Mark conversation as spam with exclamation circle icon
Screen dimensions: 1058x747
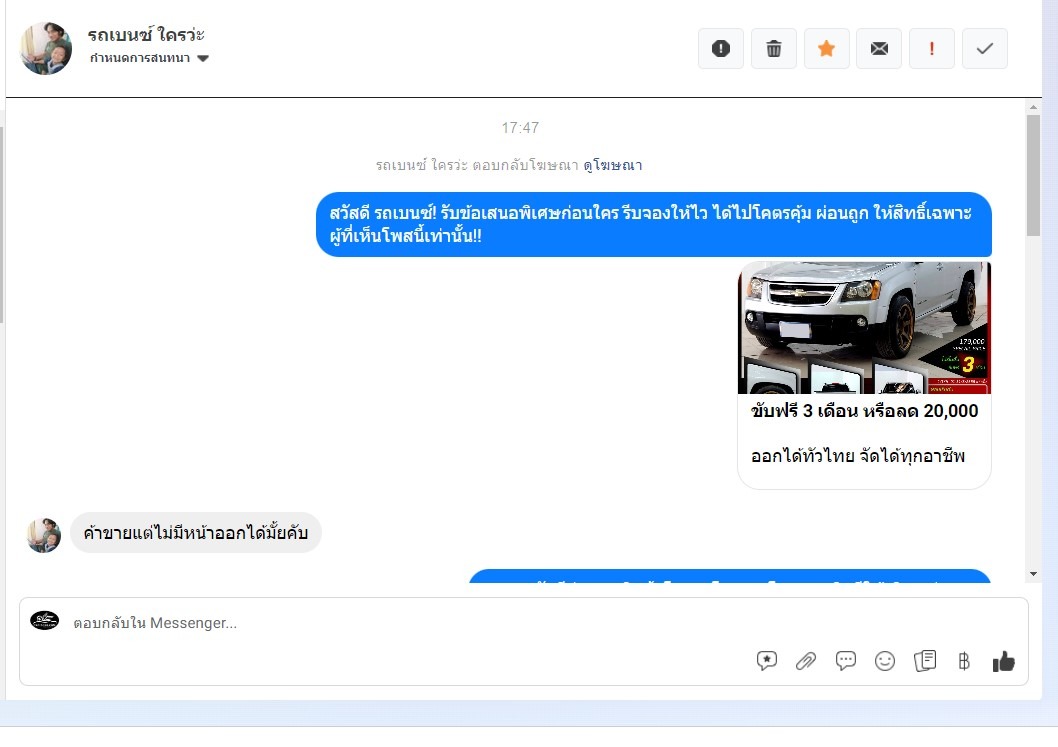[721, 49]
